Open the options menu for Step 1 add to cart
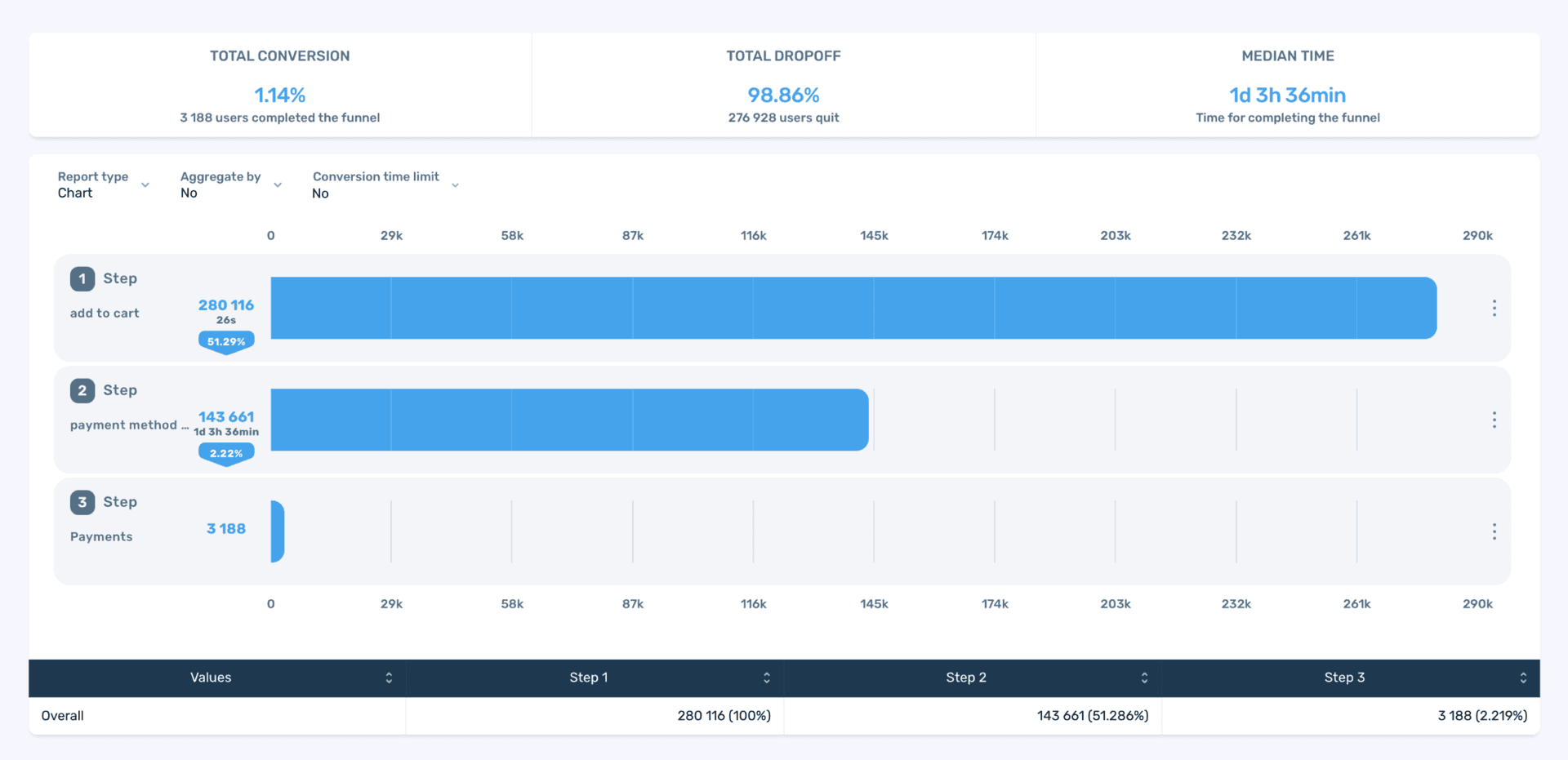Viewport: 1568px width, 760px height. click(1494, 308)
